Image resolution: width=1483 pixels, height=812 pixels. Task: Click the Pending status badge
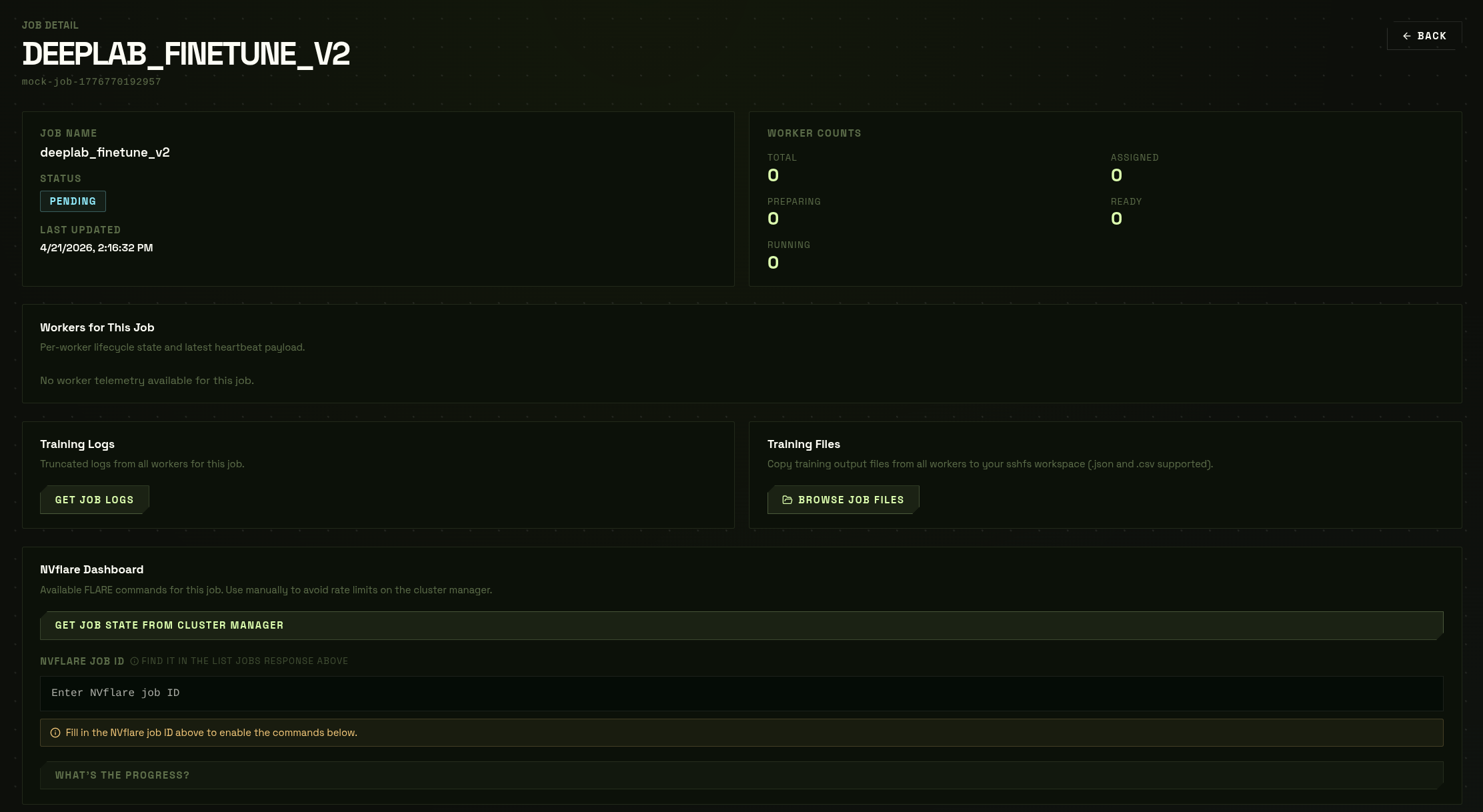73,201
